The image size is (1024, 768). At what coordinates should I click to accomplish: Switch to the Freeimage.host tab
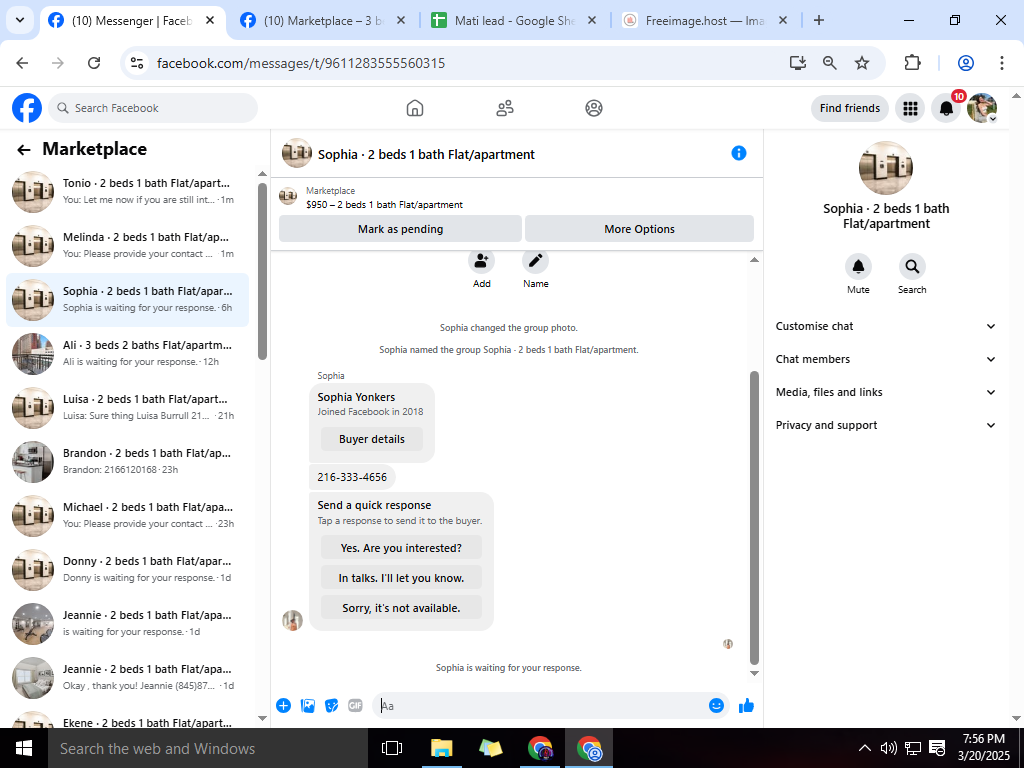tap(705, 21)
